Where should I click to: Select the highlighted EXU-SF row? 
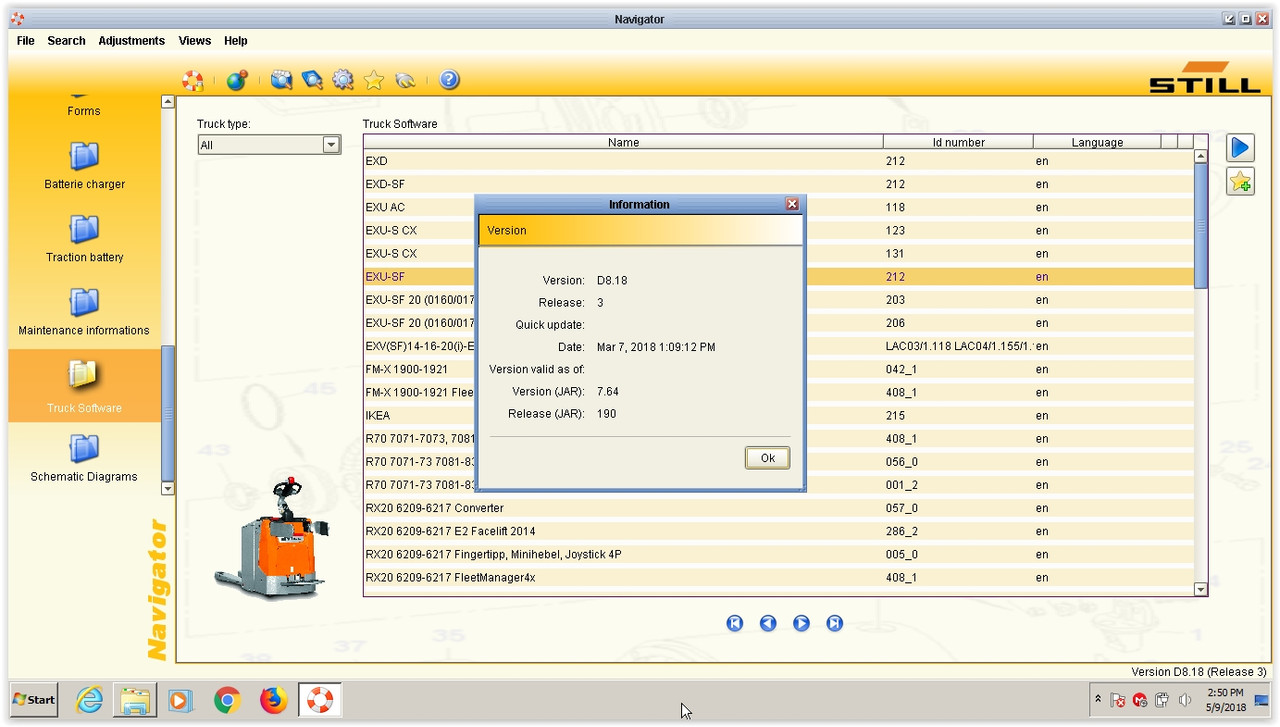click(779, 277)
